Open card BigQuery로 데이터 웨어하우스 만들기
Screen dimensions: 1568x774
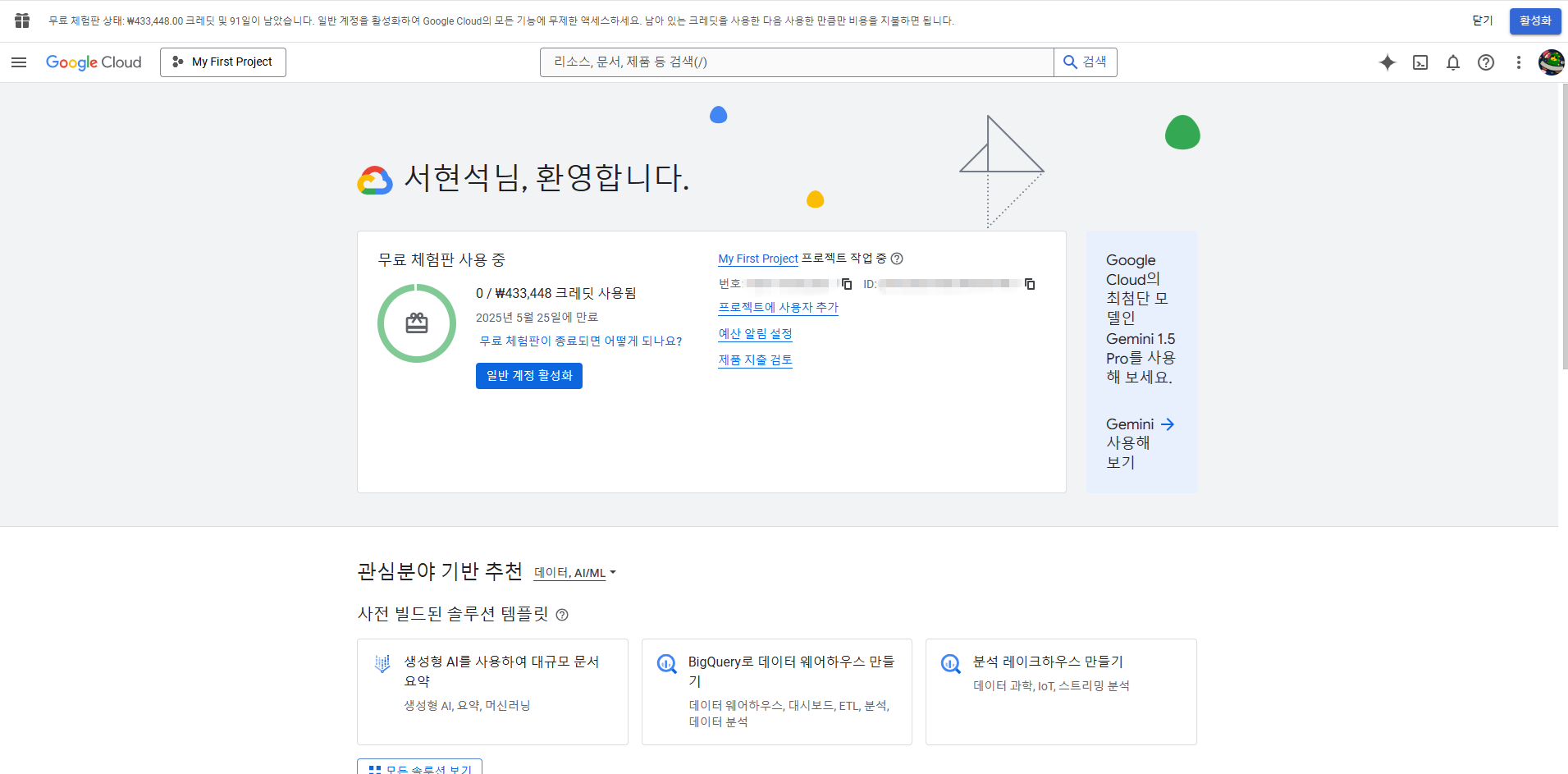click(777, 692)
